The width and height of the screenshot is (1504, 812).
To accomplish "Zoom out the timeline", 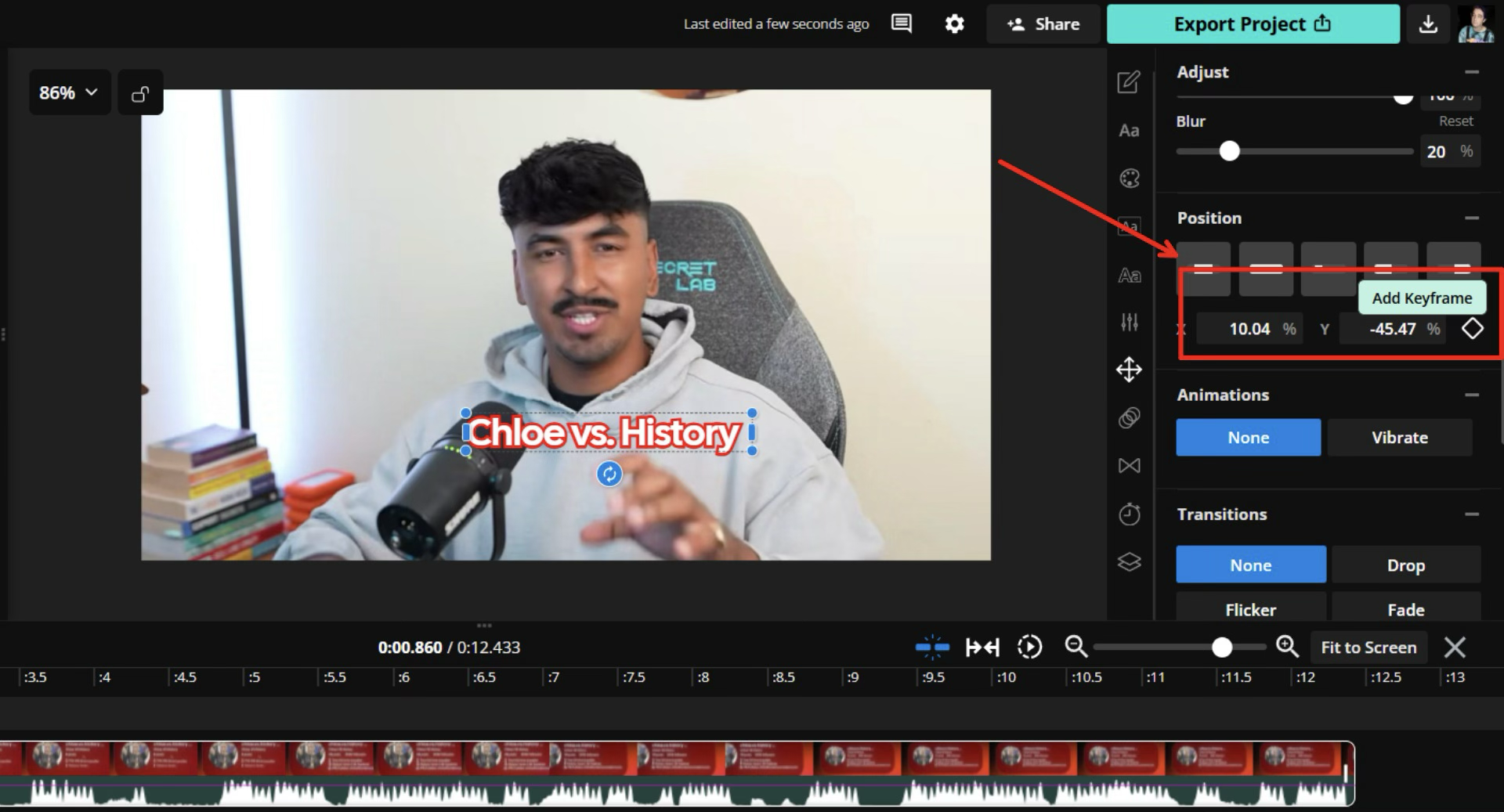I will pyautogui.click(x=1076, y=647).
